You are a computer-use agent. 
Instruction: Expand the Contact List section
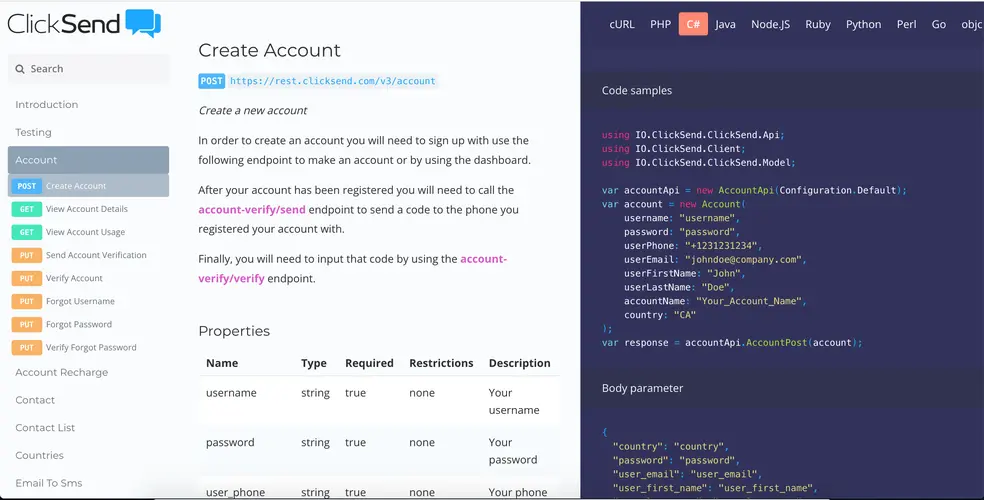[x=45, y=428]
